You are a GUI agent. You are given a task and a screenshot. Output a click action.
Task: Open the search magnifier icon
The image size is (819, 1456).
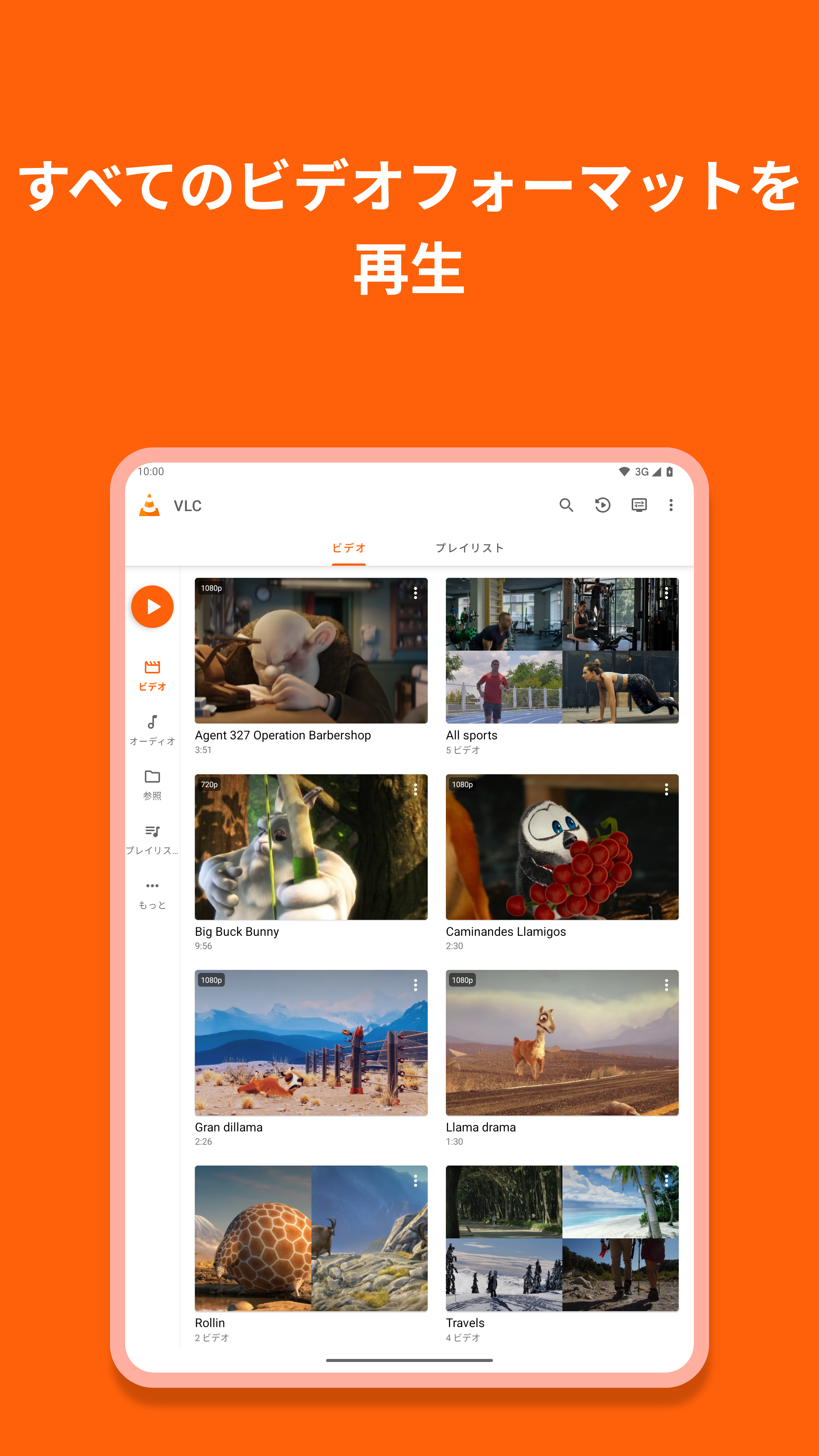tap(566, 505)
